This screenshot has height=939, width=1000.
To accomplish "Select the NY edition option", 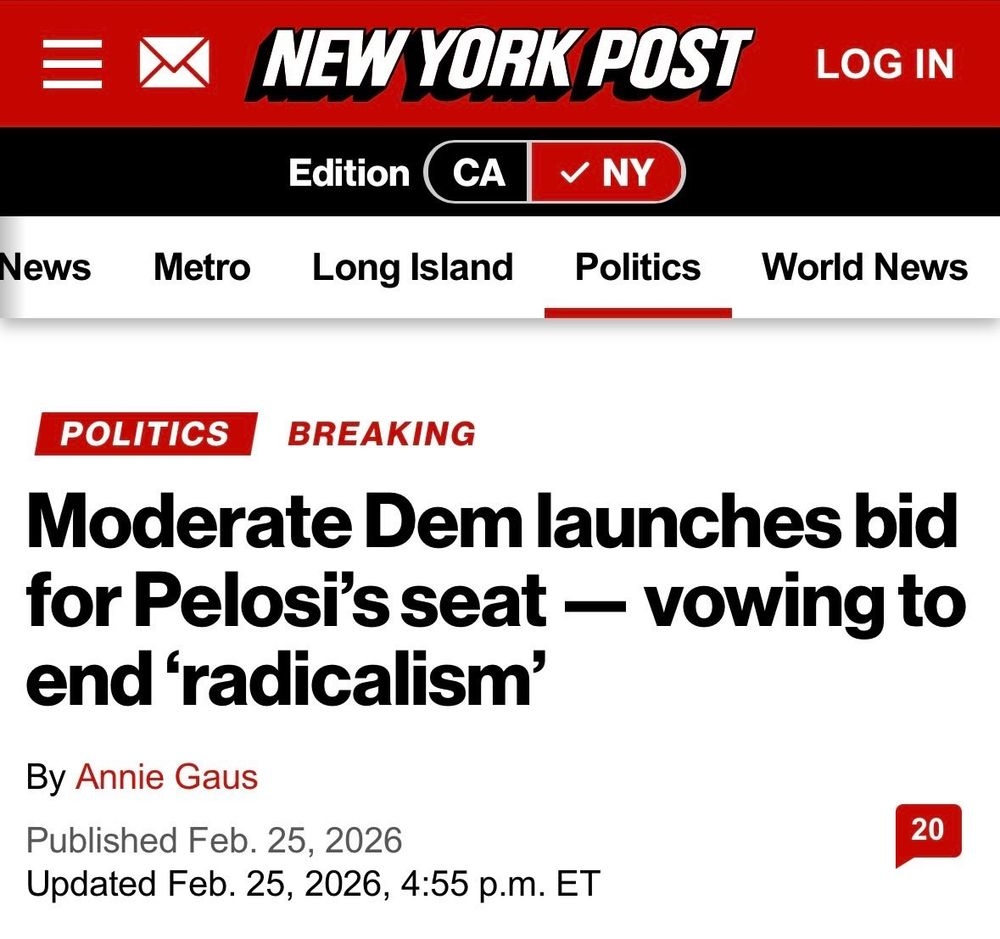I will pyautogui.click(x=608, y=173).
